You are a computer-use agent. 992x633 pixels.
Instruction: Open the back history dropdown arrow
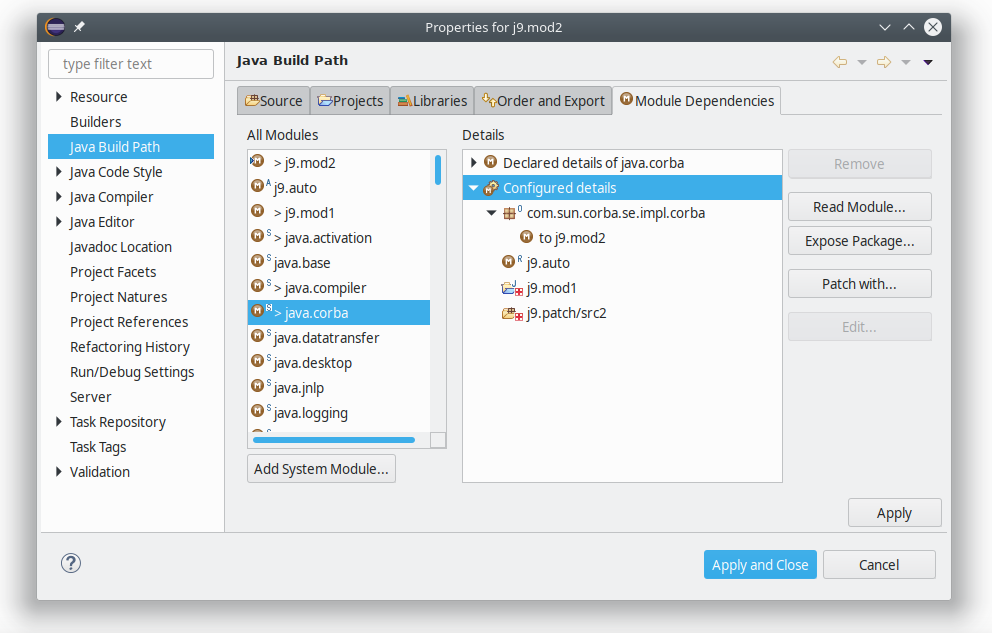coord(862,62)
